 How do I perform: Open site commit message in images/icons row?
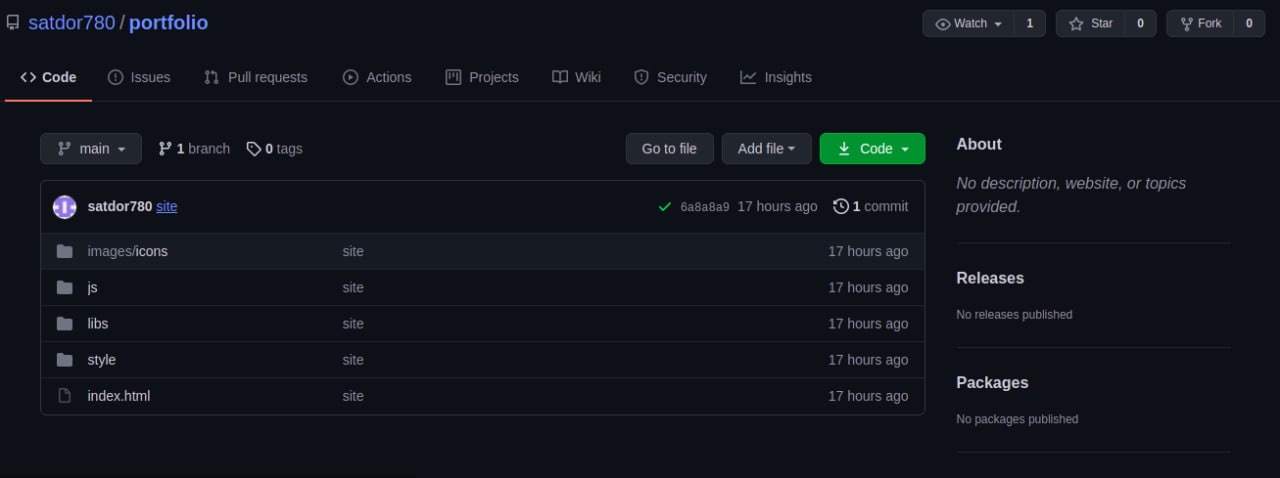pyautogui.click(x=353, y=251)
